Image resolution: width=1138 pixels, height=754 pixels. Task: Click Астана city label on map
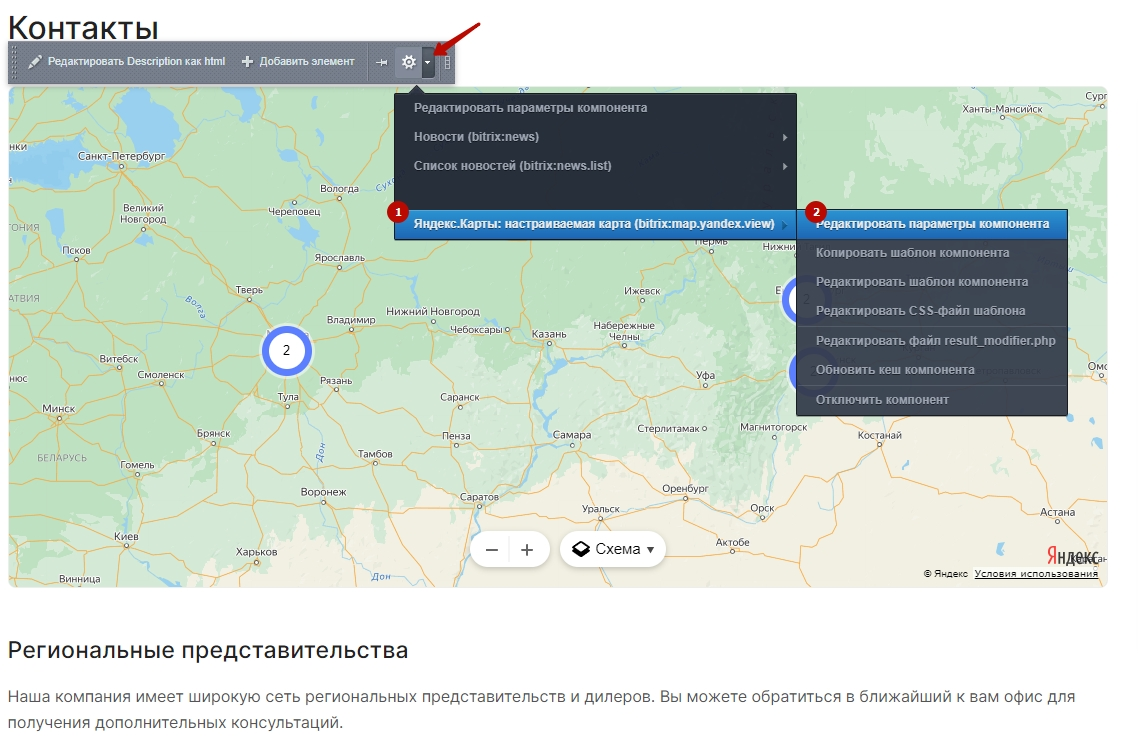1057,512
